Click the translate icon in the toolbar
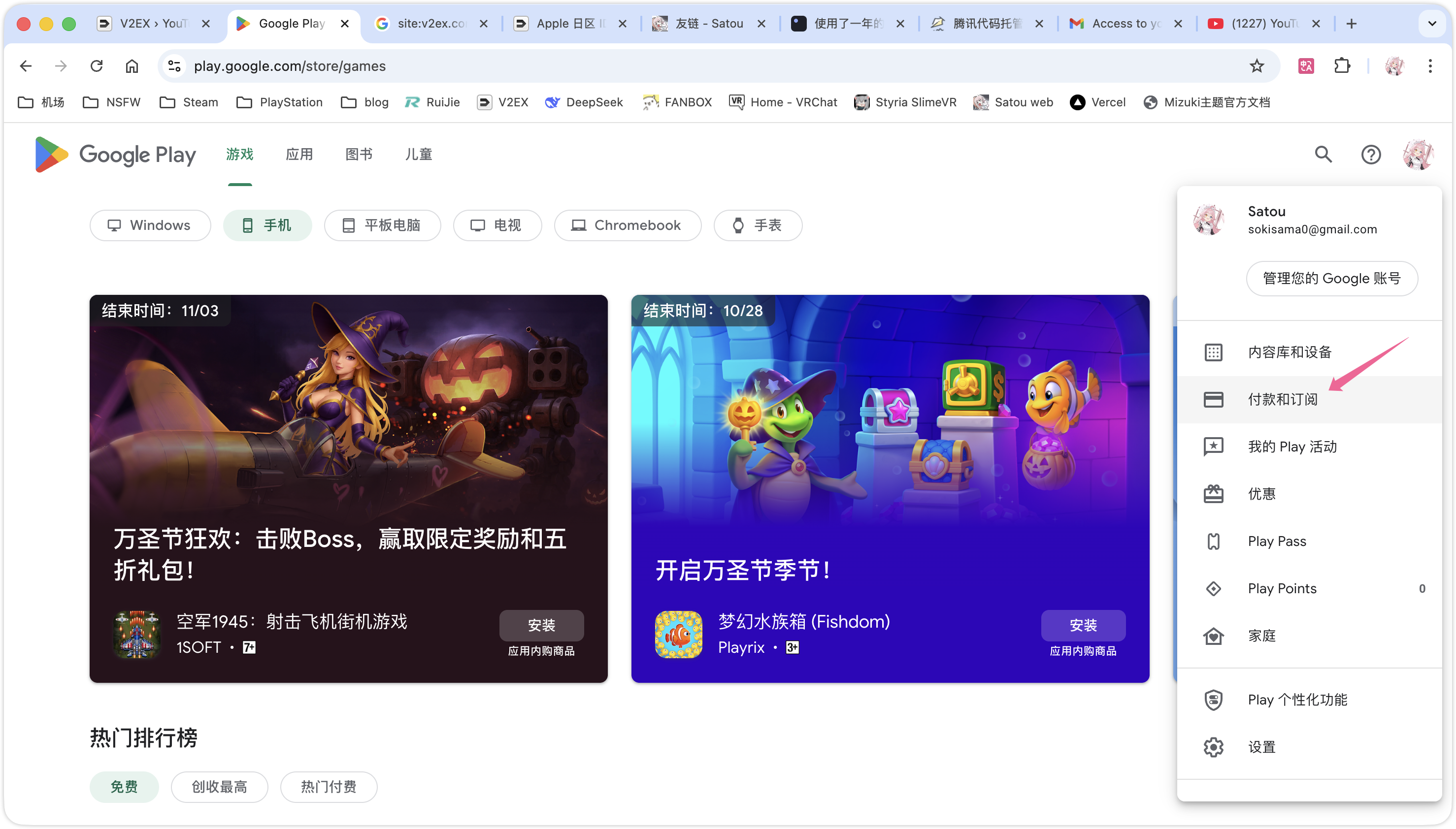Screen dimensions: 1456x829 click(1306, 66)
